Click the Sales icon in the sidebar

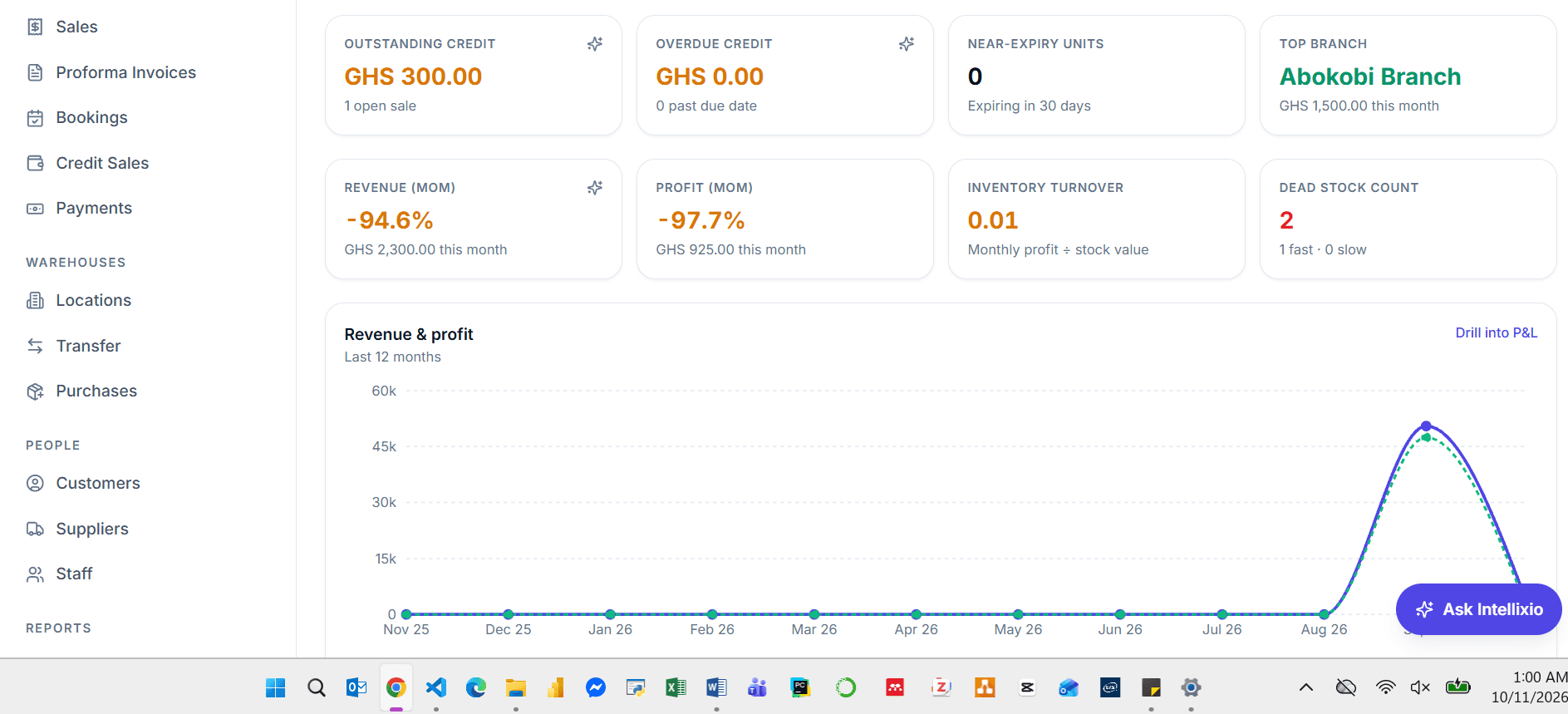point(35,27)
